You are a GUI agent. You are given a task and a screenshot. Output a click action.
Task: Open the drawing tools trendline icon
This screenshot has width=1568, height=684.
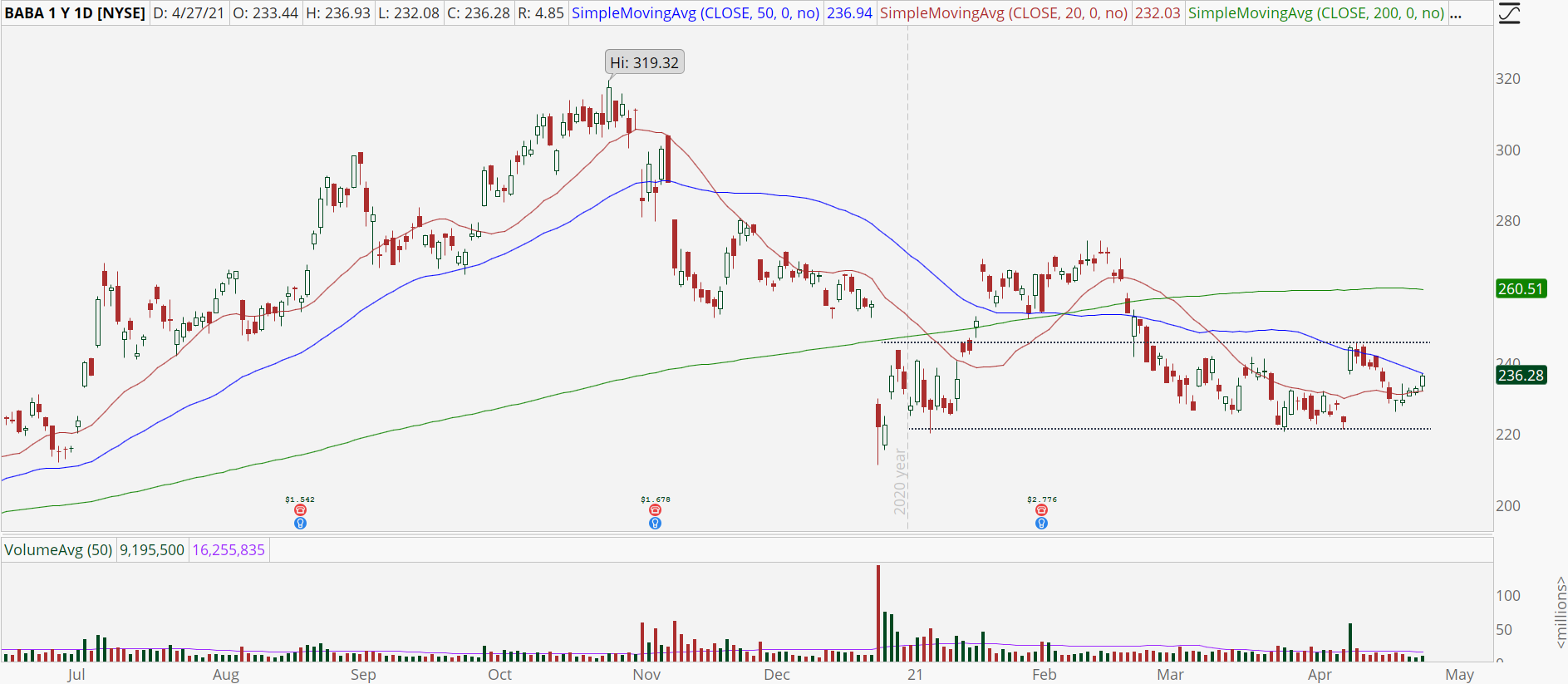click(x=1510, y=13)
